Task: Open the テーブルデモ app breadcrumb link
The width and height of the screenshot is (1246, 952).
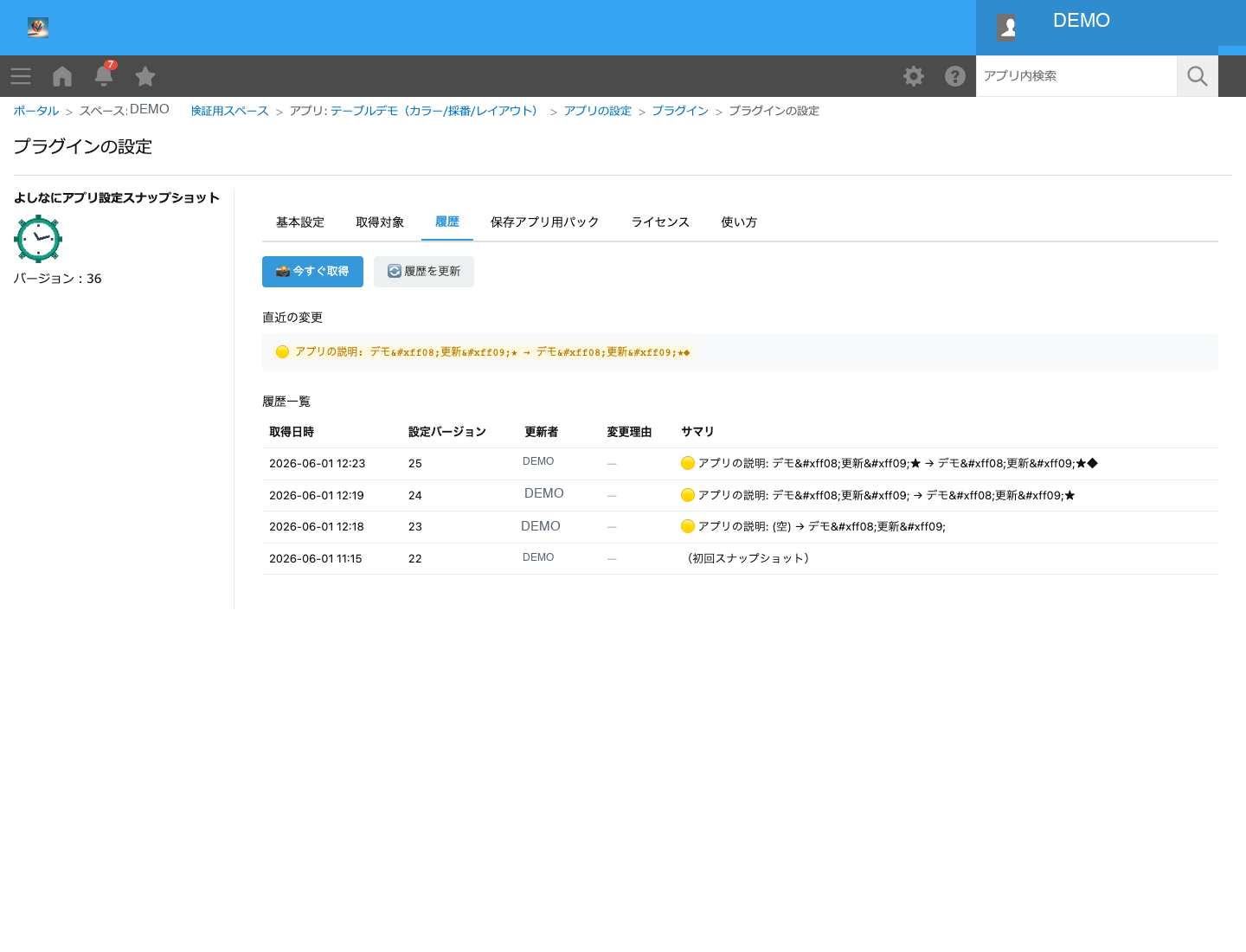Action: [x=437, y=111]
